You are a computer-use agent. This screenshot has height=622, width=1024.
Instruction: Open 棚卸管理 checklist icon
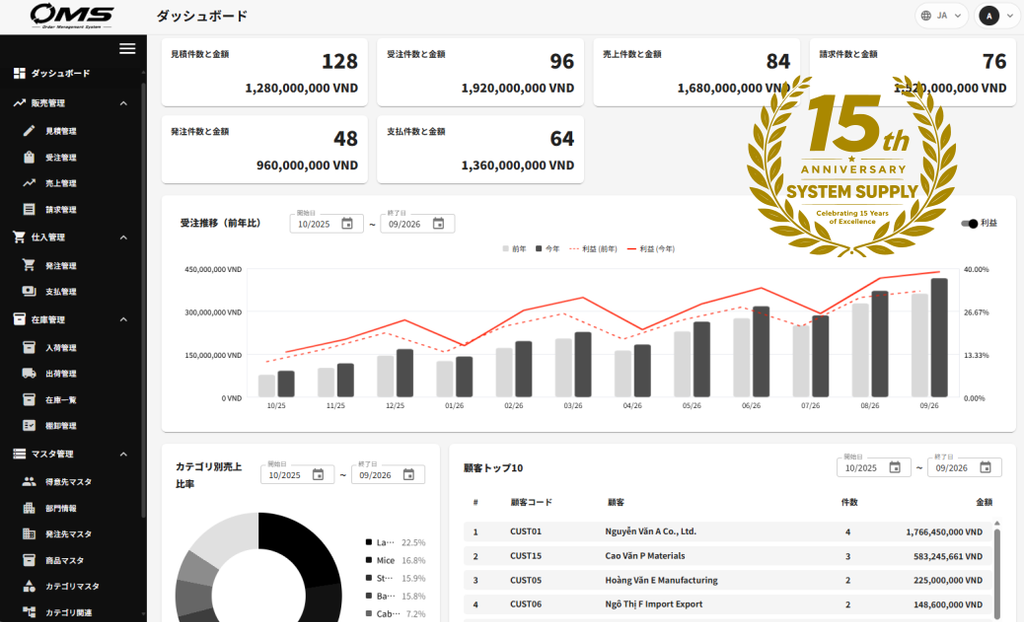click(29, 425)
